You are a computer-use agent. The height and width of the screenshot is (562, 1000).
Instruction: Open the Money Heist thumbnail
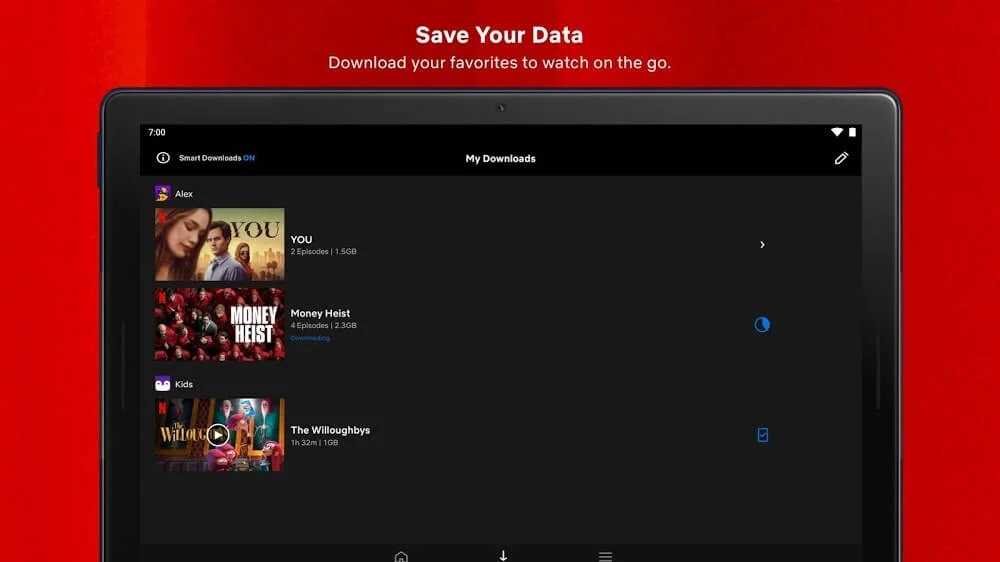click(219, 324)
